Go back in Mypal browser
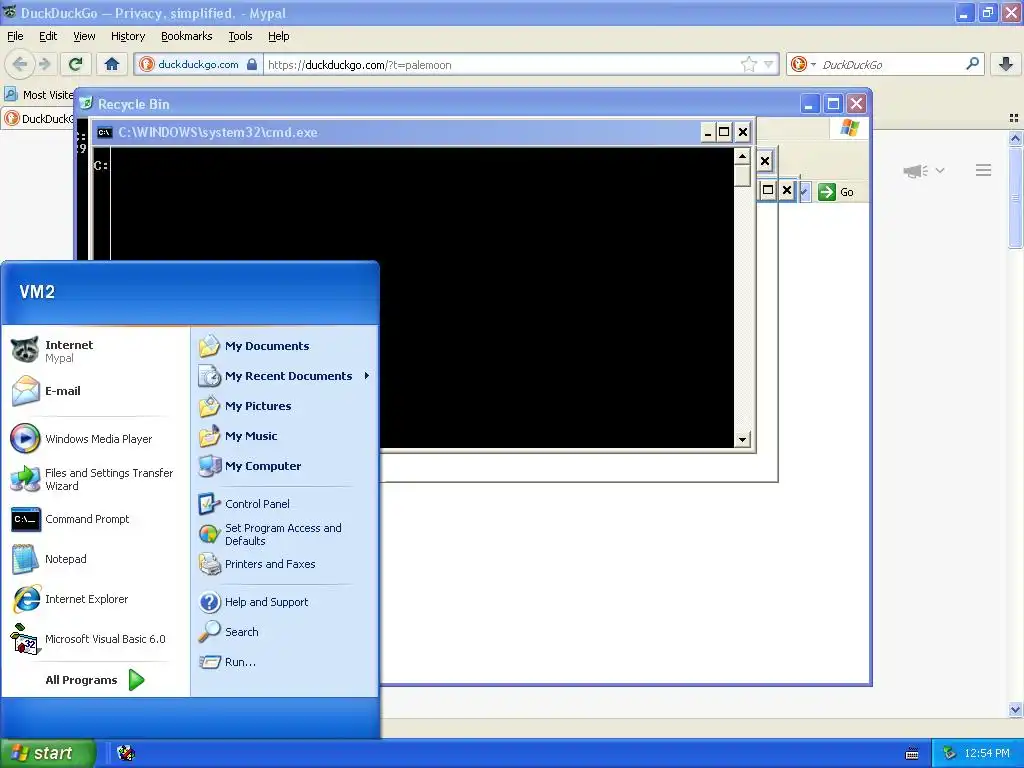This screenshot has width=1024, height=768. [20, 64]
